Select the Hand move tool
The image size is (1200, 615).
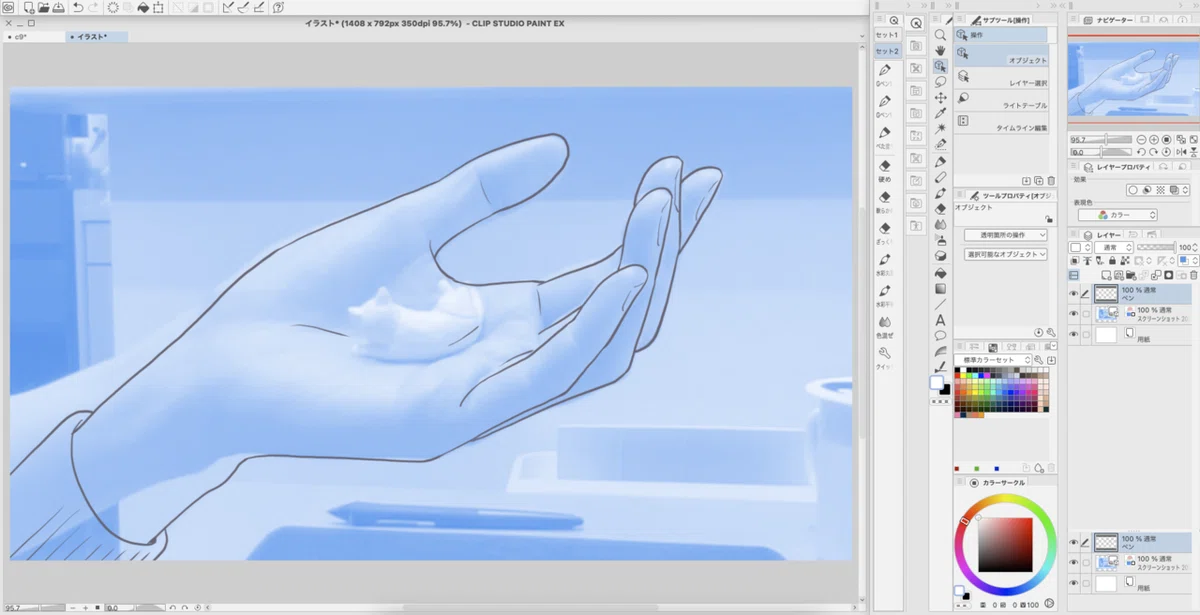click(940, 50)
